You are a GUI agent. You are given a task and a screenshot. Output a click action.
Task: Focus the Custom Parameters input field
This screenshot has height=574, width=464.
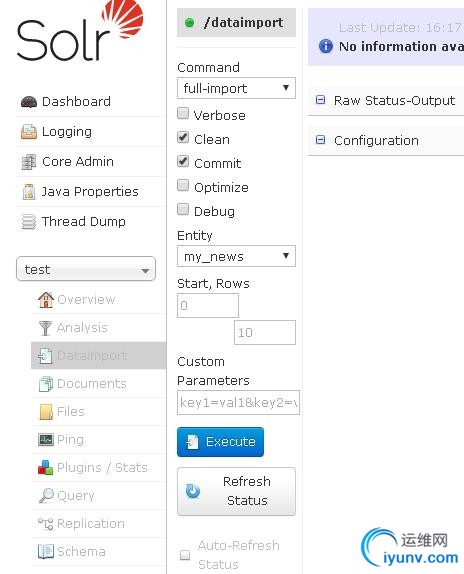pyautogui.click(x=238, y=403)
